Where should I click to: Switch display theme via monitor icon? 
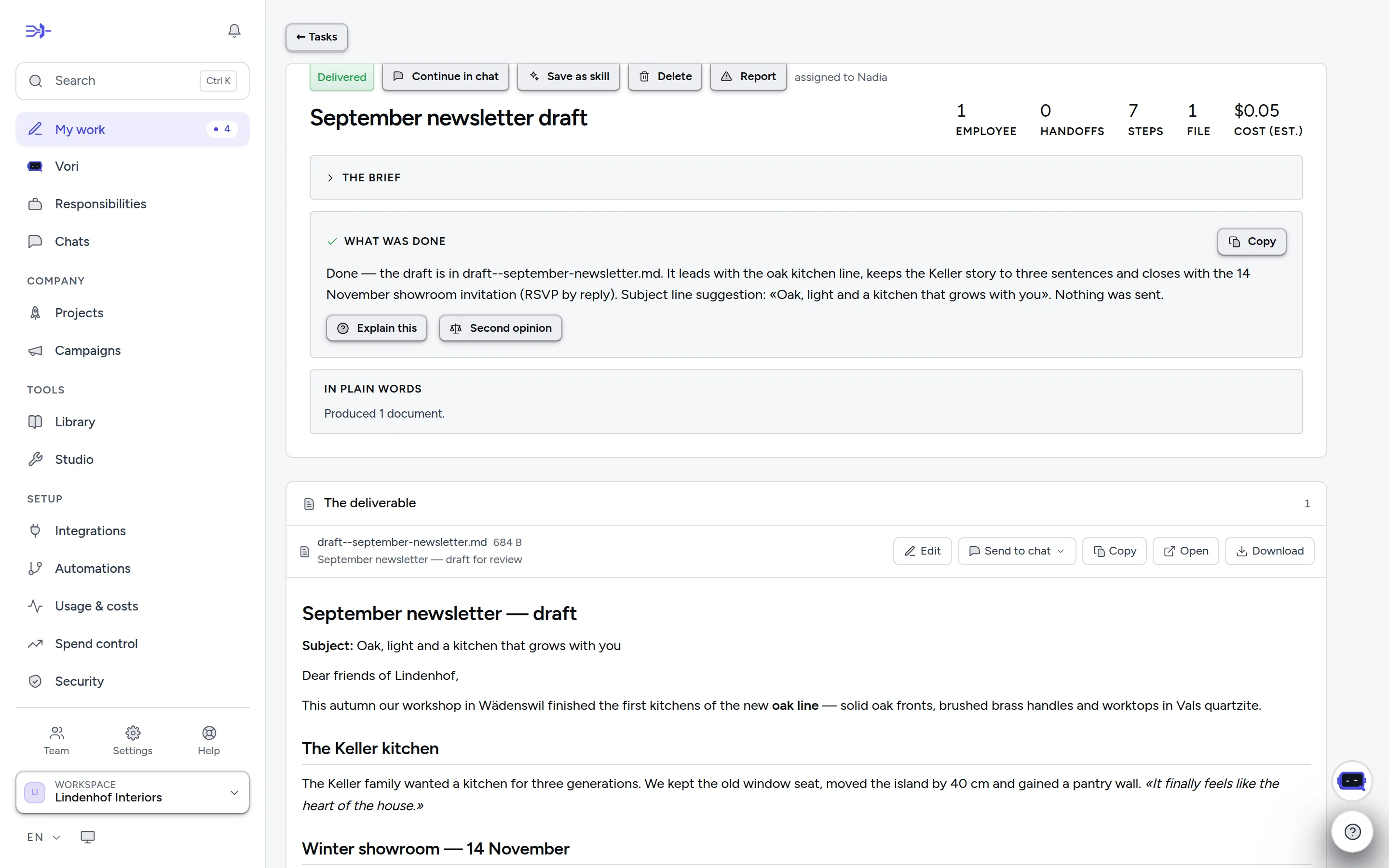tap(88, 837)
